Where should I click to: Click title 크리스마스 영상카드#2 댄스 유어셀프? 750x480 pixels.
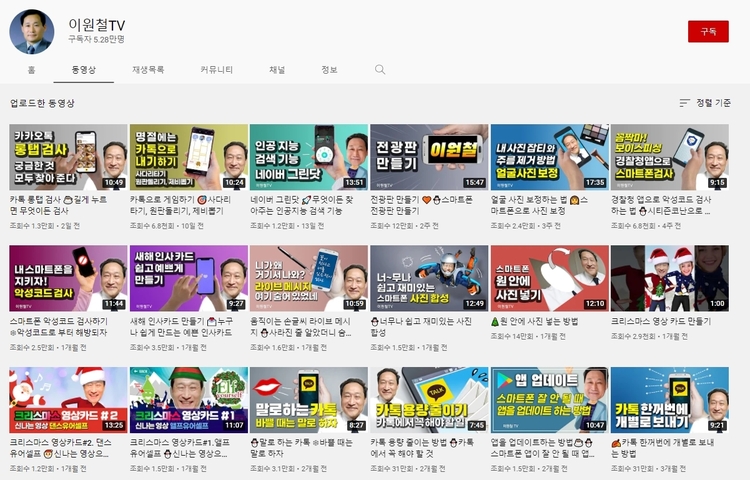click(60, 448)
